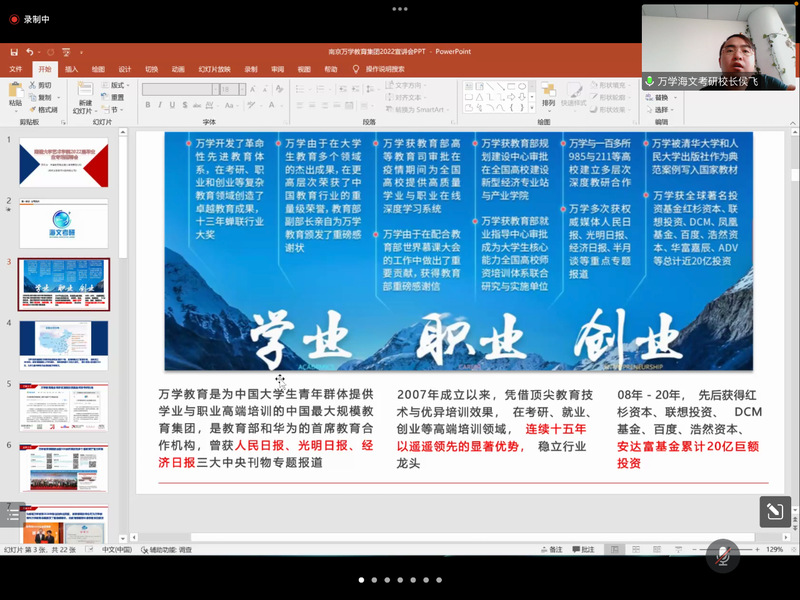Switch to the 动画 ribbon tab
800x600 pixels.
[178, 69]
